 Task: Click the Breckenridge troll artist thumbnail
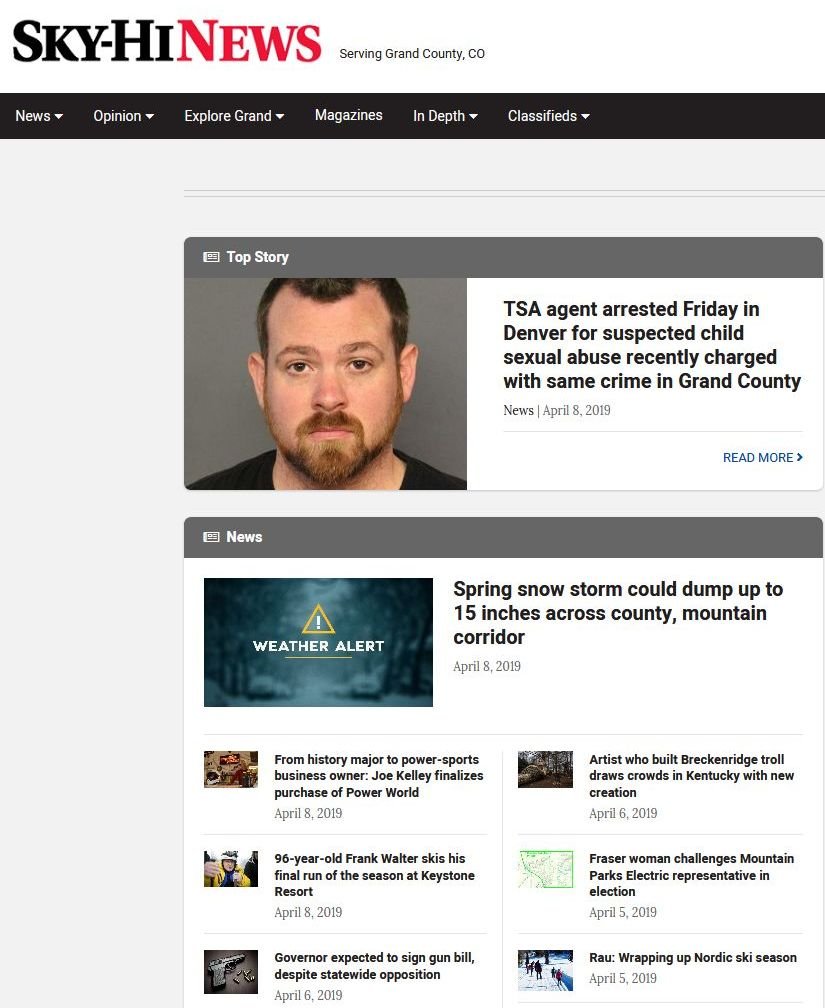pyautogui.click(x=545, y=770)
